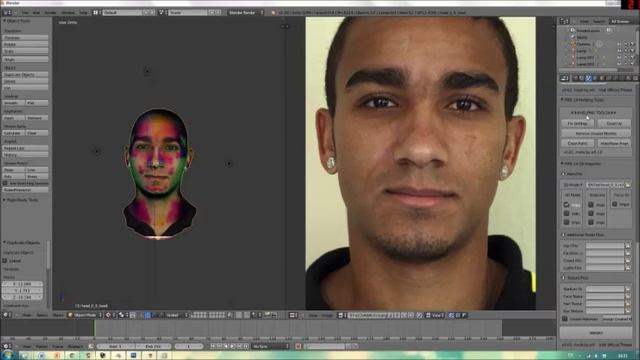Toggle visibility eye for Lamp in outliner
This screenshot has height=360, width=640.
coord(619,51)
